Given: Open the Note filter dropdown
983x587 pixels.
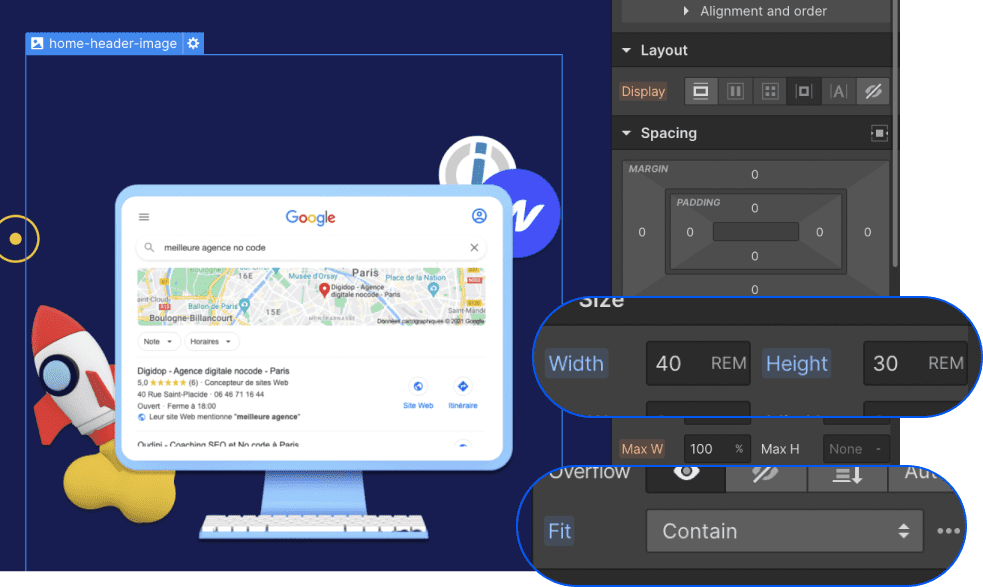Looking at the screenshot, I should coord(159,342).
